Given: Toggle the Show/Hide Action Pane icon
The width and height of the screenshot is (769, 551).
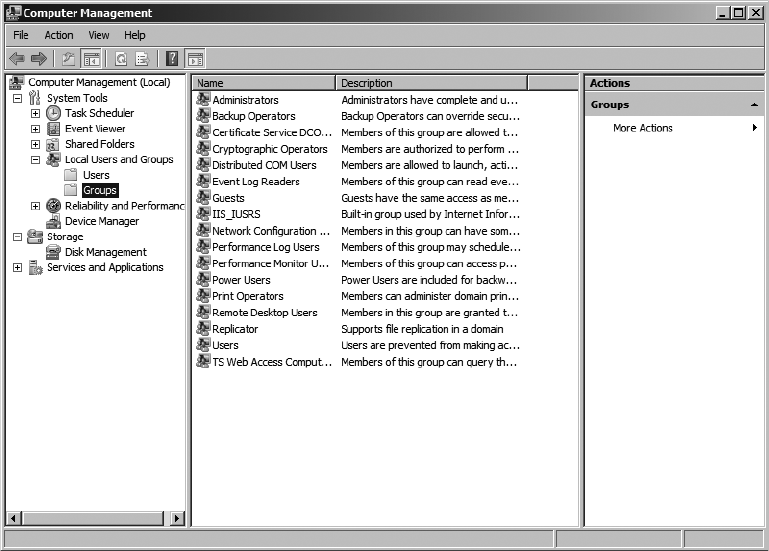Looking at the screenshot, I should pos(195,59).
